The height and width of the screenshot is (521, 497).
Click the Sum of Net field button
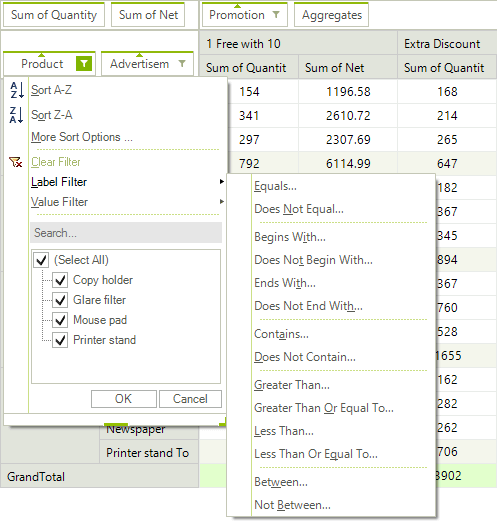[148, 15]
